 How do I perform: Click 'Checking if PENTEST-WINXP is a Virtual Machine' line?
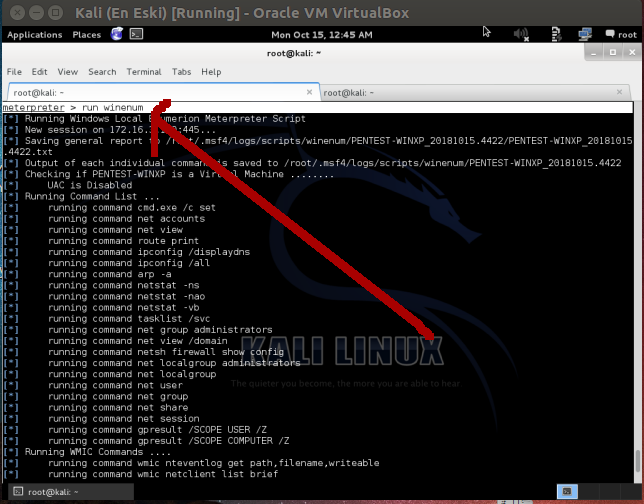click(179, 174)
